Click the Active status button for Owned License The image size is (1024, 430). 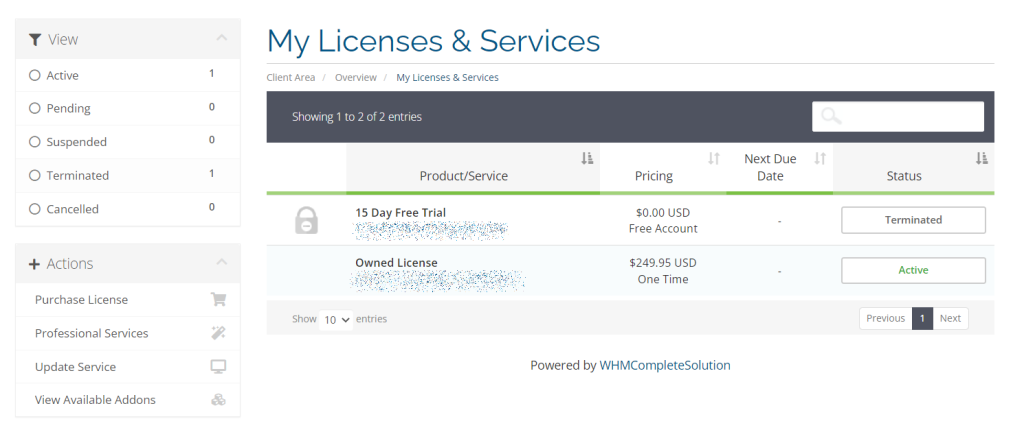point(913,270)
